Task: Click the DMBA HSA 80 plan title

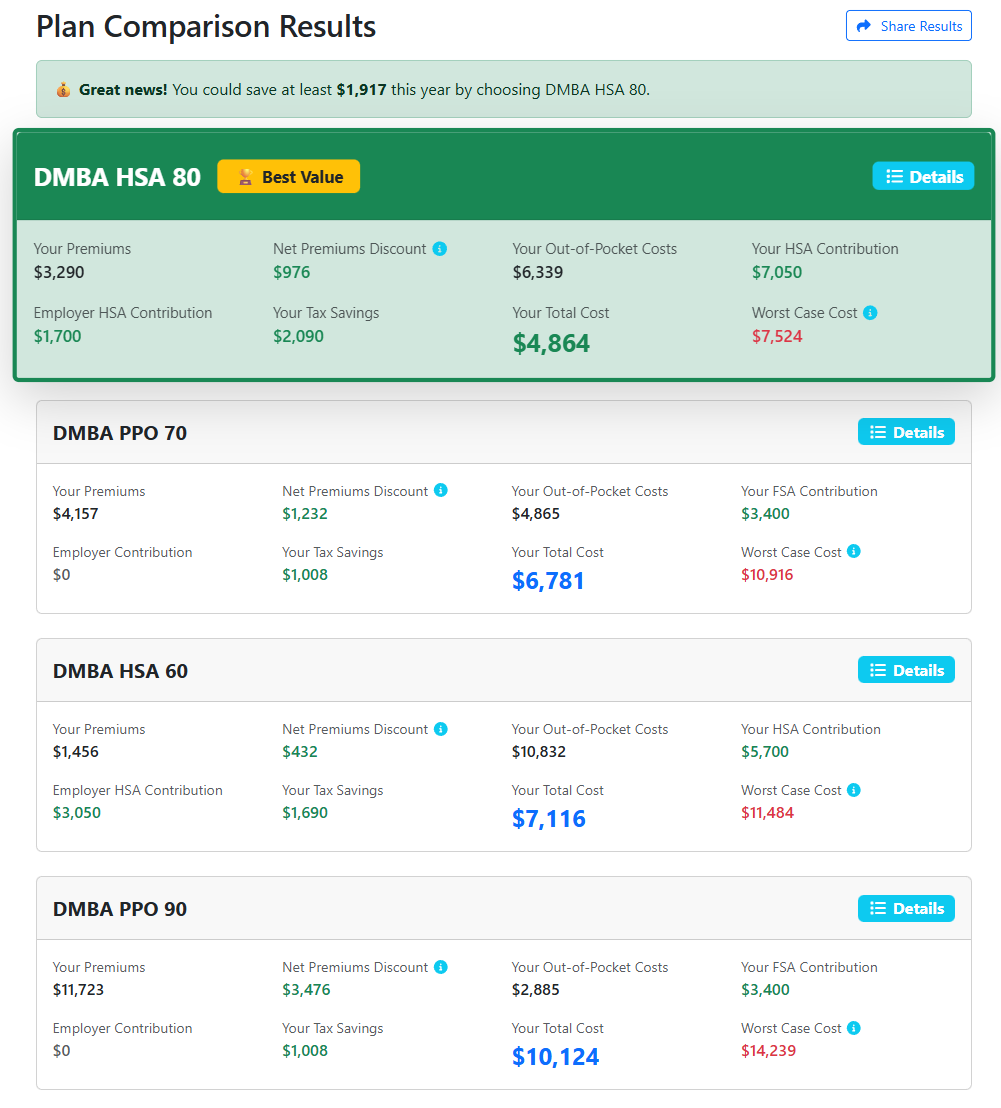Action: (x=117, y=177)
